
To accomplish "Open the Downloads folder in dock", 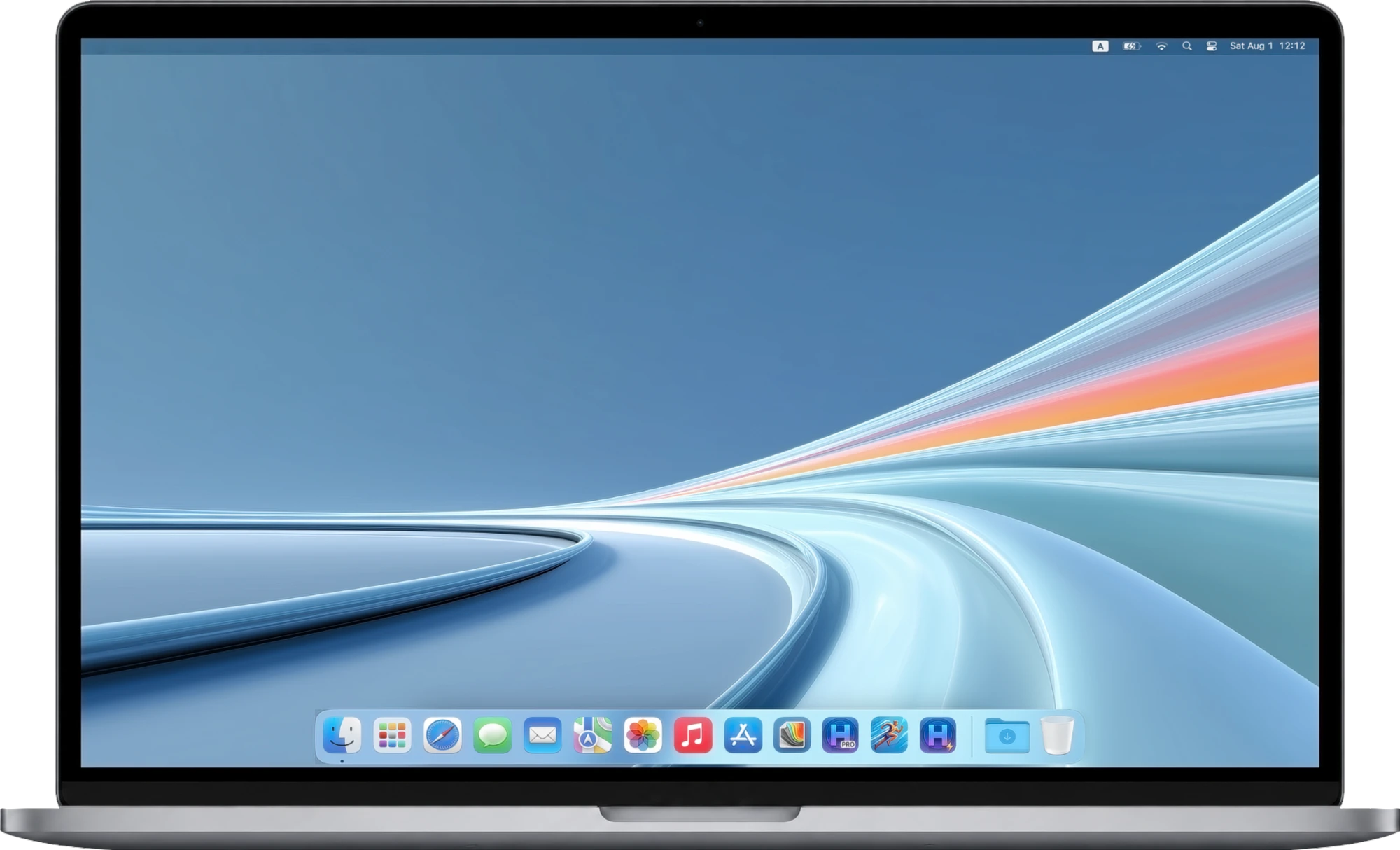I will [1007, 735].
